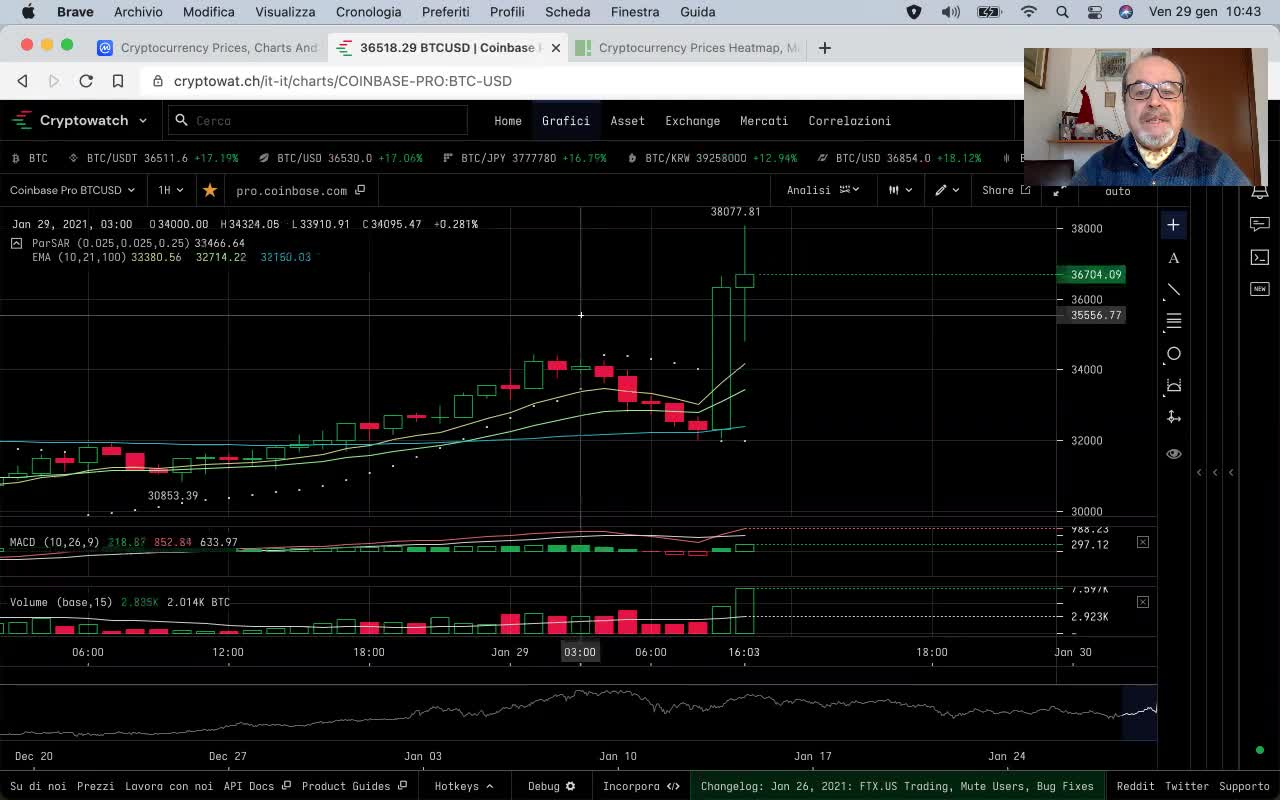Expand the Coinbase Pro BTCUSD market selector

click(x=72, y=190)
